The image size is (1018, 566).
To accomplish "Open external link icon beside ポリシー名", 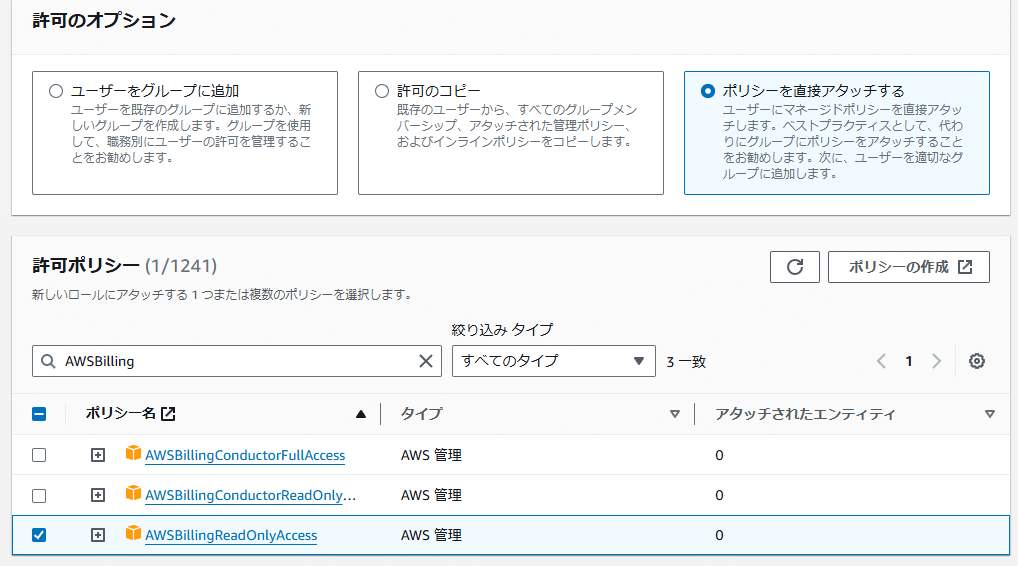I will click(x=168, y=413).
